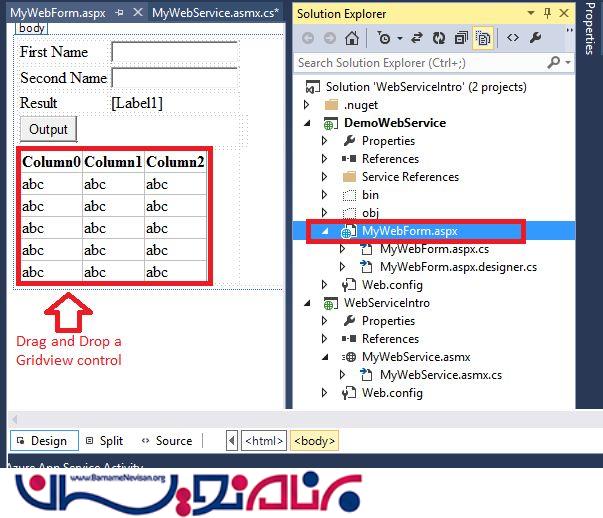Toggle the Show All Files button
Image resolution: width=603 pixels, height=518 pixels.
(x=483, y=38)
